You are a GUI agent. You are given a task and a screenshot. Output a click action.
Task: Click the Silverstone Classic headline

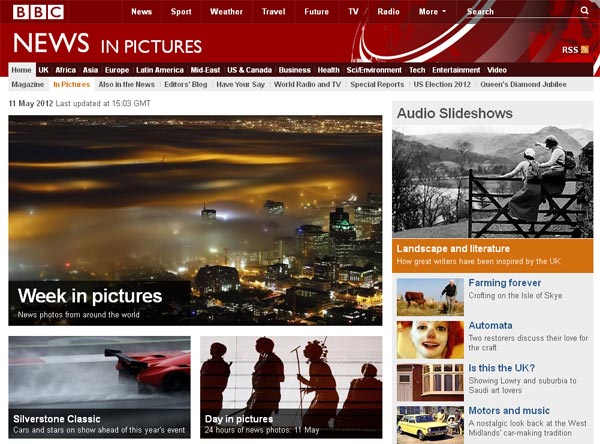click(57, 419)
